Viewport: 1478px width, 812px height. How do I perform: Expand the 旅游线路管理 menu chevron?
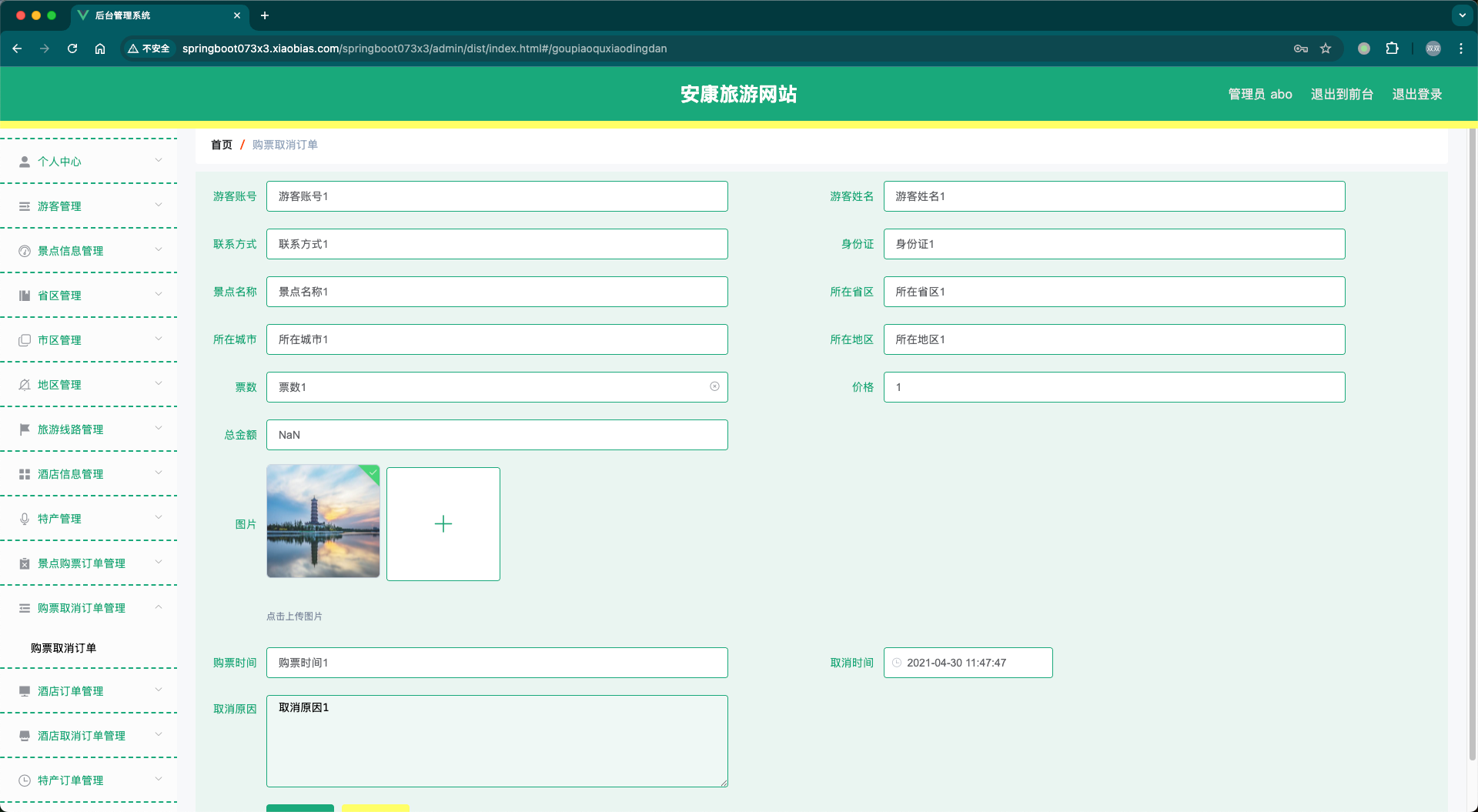tap(159, 428)
